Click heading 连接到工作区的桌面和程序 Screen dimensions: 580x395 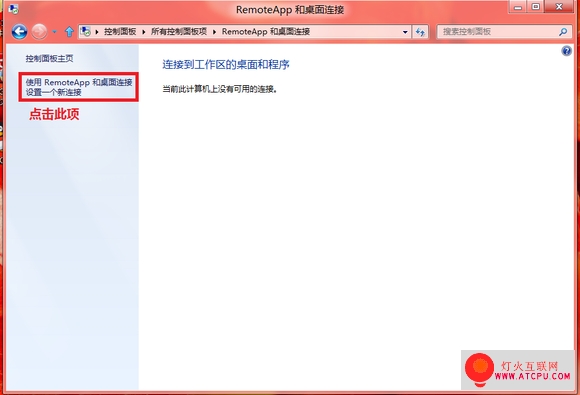(226, 65)
